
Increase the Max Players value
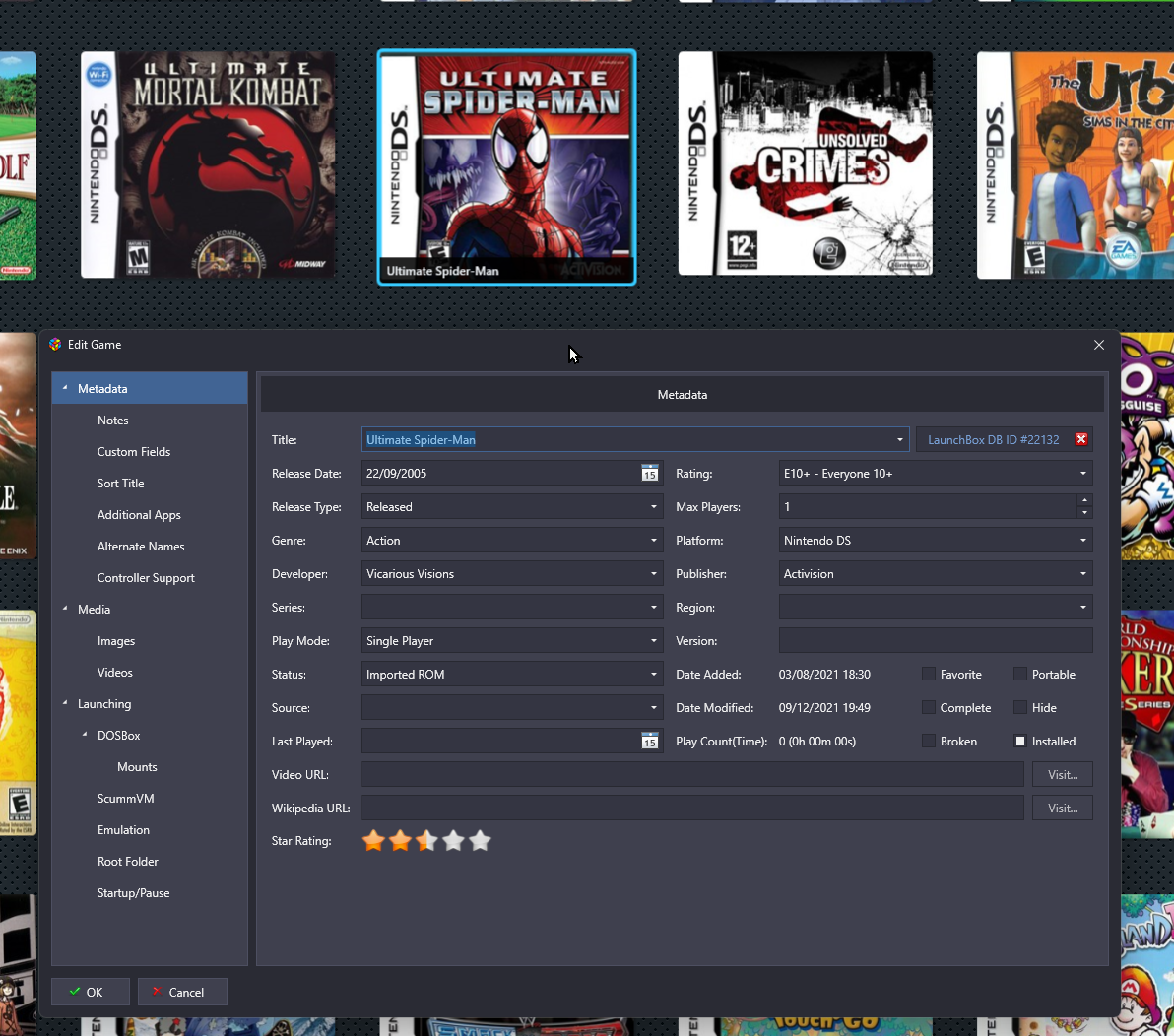tap(1084, 500)
